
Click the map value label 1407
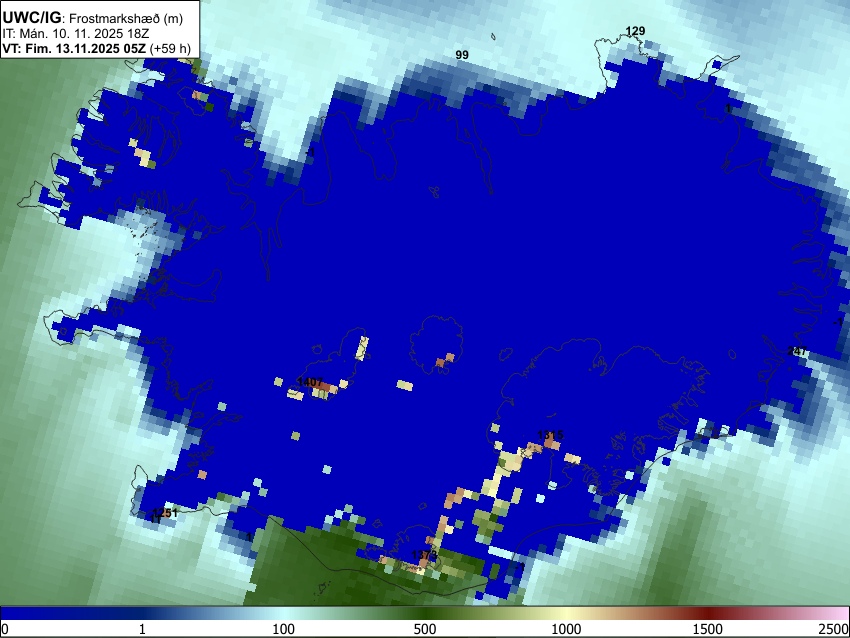pyautogui.click(x=310, y=382)
